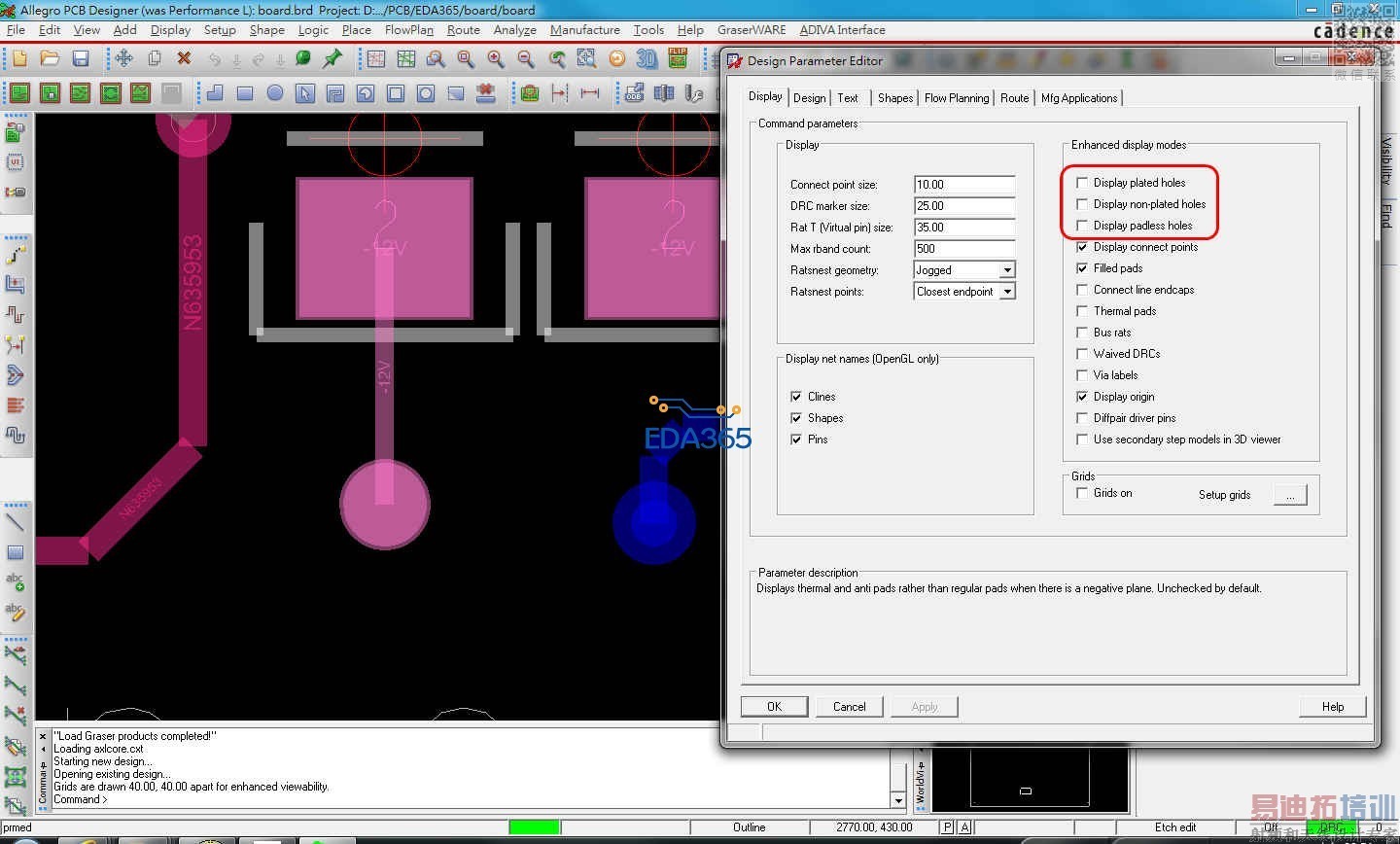1400x844 pixels.
Task: Select the Add Line tool in left toolbar
Action: click(15, 522)
